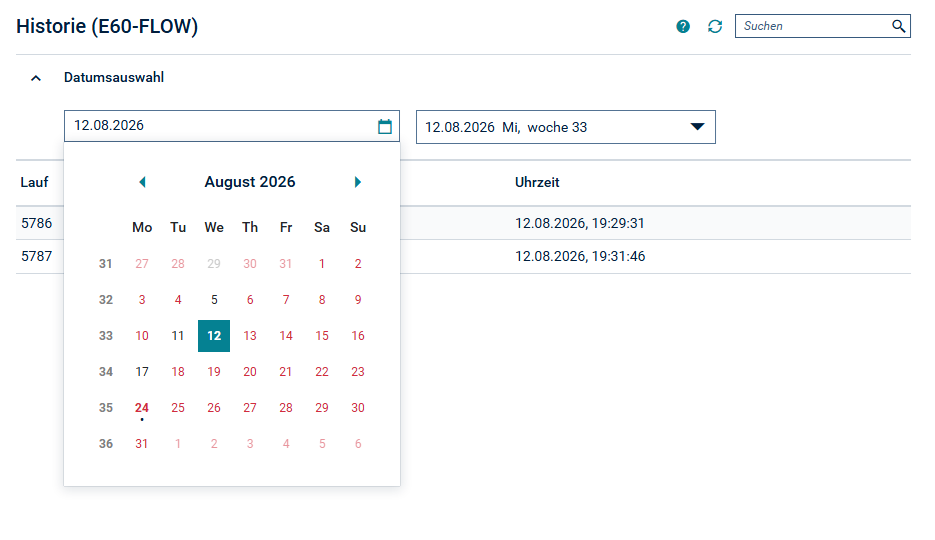The image size is (935, 540).
Task: Select today's date, August 24
Action: pyautogui.click(x=142, y=408)
